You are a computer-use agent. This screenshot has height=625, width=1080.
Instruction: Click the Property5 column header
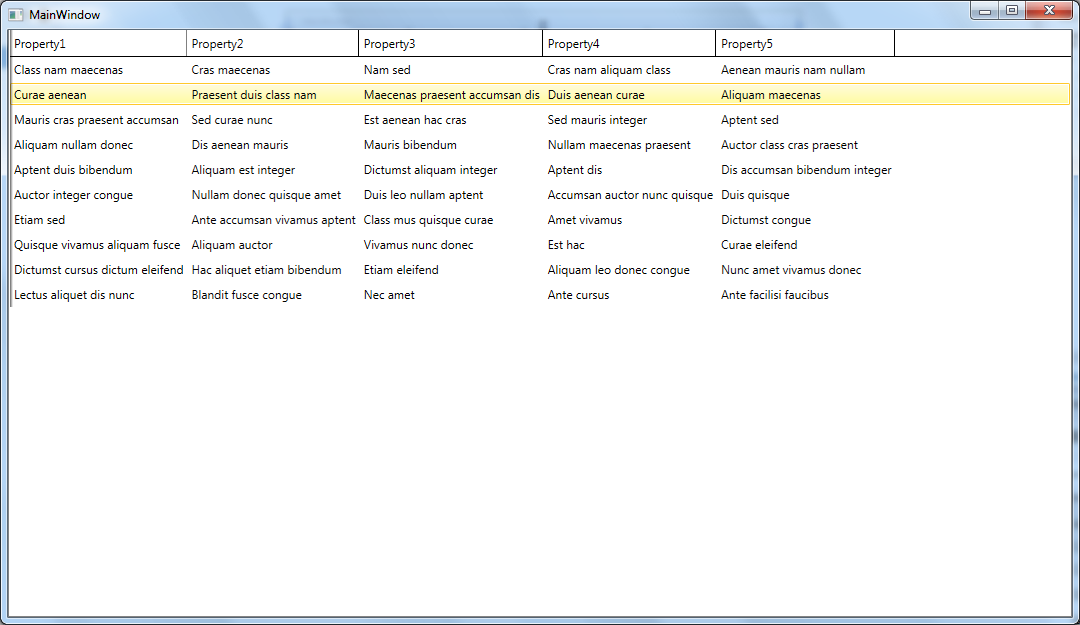tap(805, 44)
